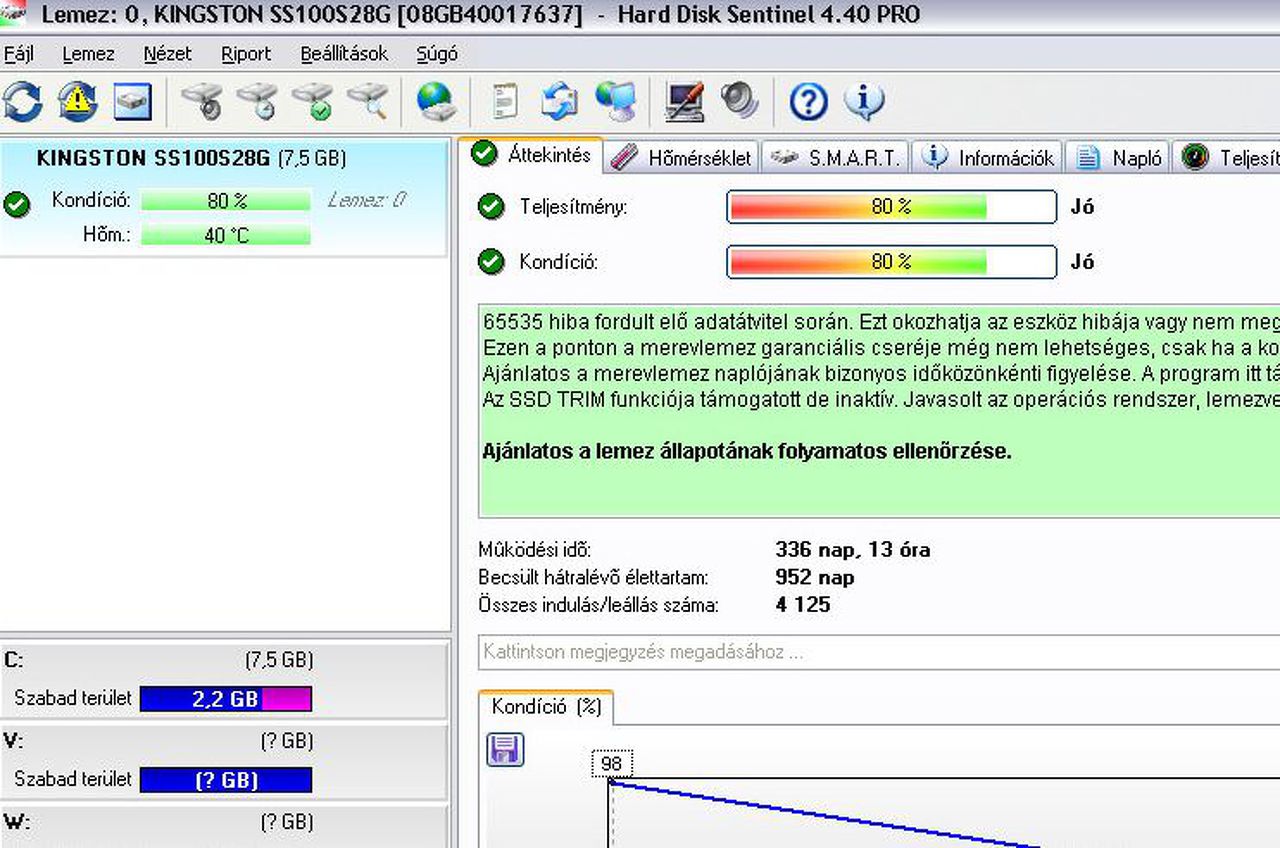Click the hard disk panel toolbar icon
The height and width of the screenshot is (848, 1280).
(132, 102)
